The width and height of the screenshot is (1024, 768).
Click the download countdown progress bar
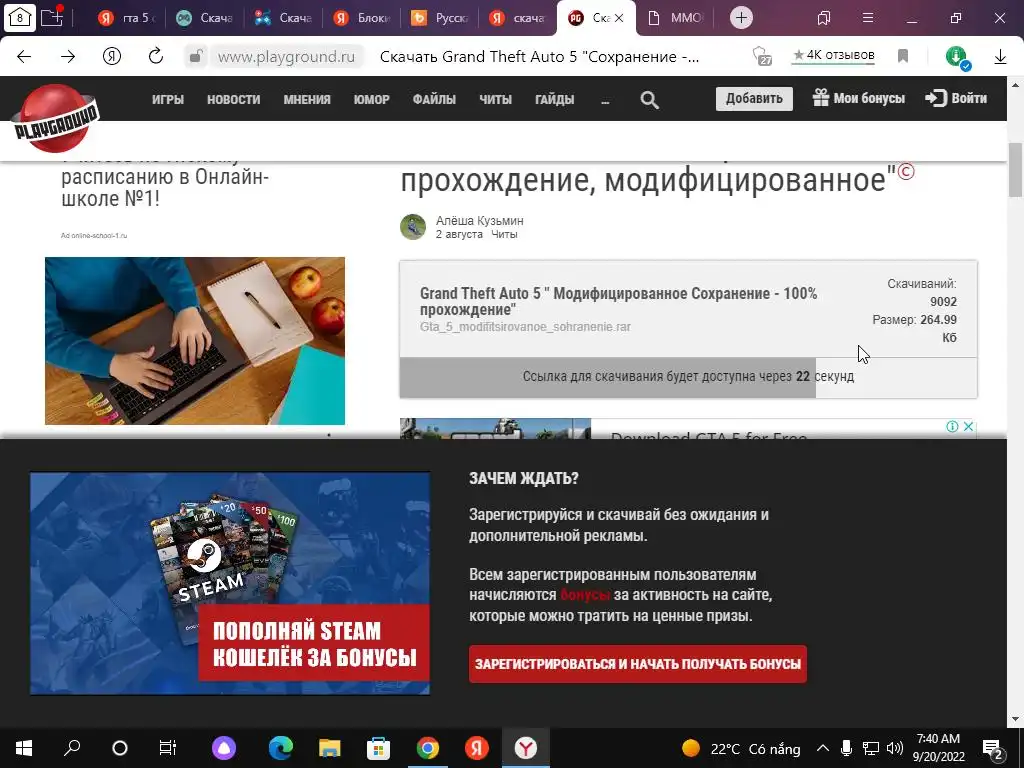click(688, 377)
